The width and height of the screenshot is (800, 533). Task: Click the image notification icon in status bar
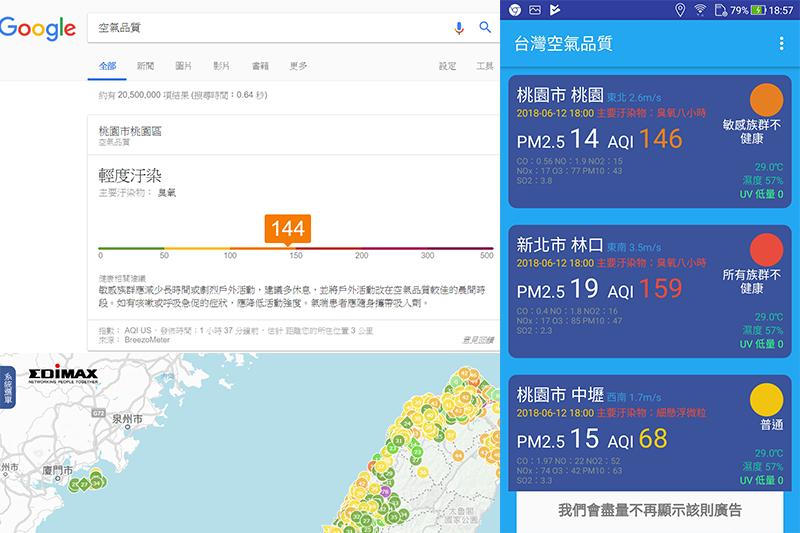535,10
